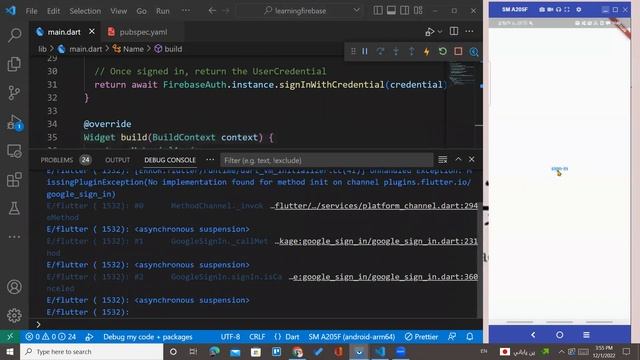Open the File menu
Image resolution: width=640 pixels, height=360 pixels.
click(x=31, y=11)
